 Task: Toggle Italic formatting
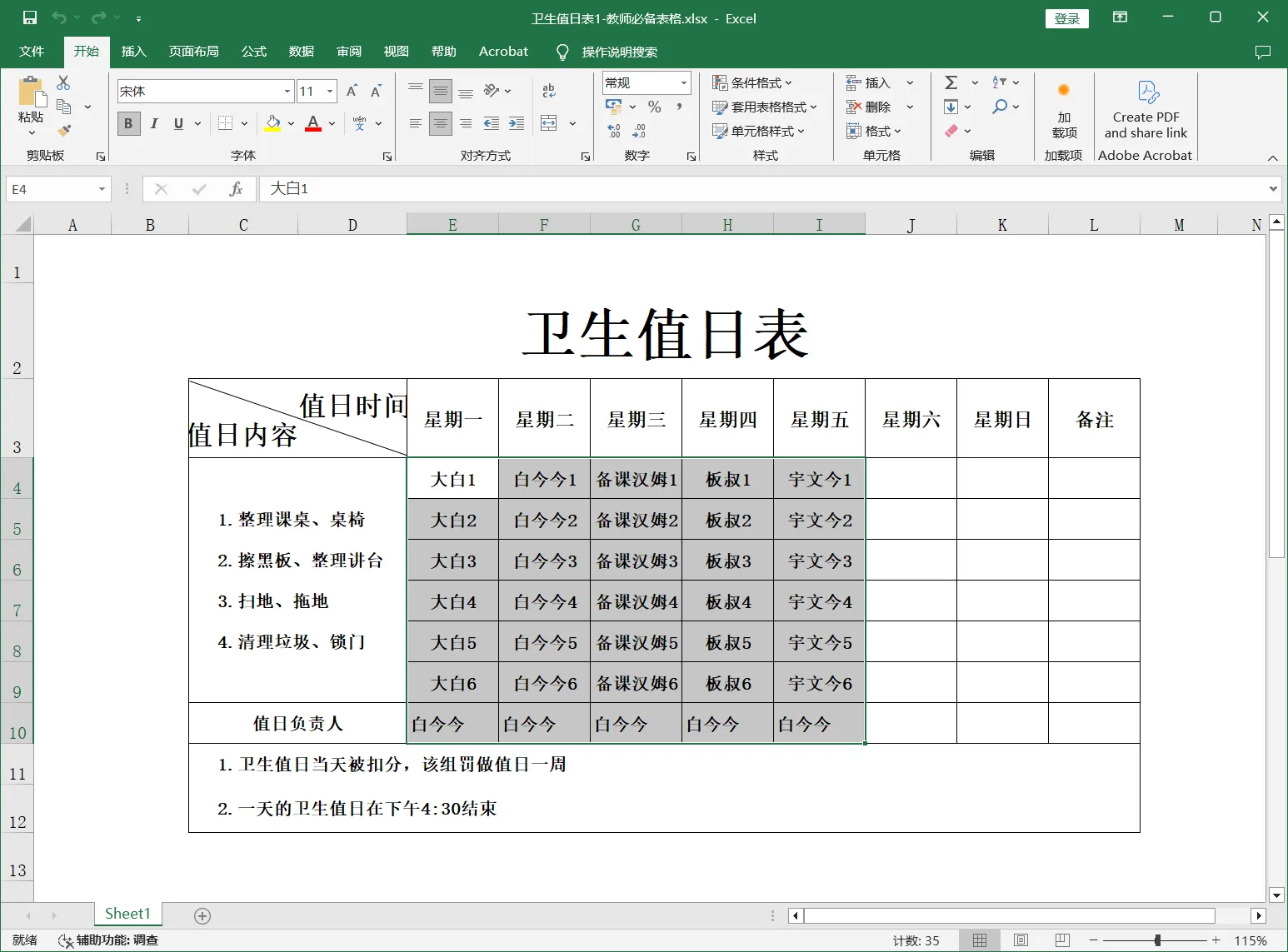click(154, 123)
